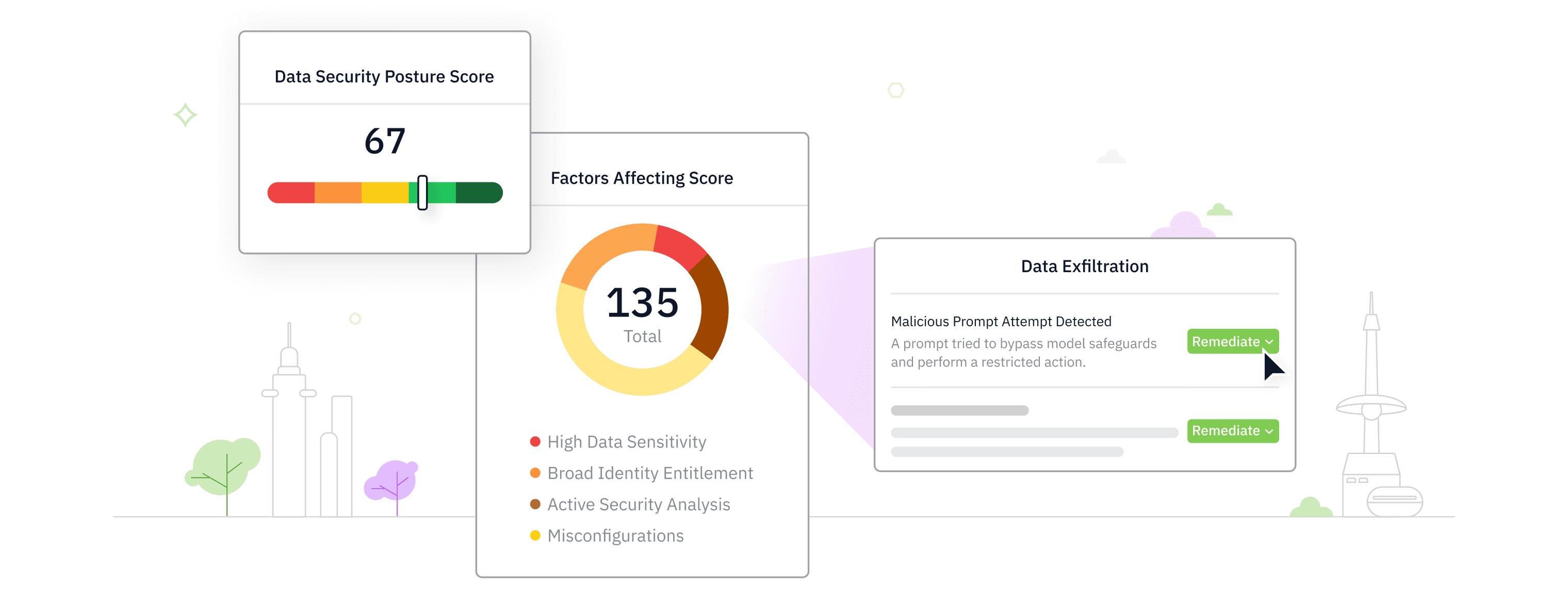
Task: Expand the lower Remediate dropdown below the placeholder bars
Action: click(1232, 431)
